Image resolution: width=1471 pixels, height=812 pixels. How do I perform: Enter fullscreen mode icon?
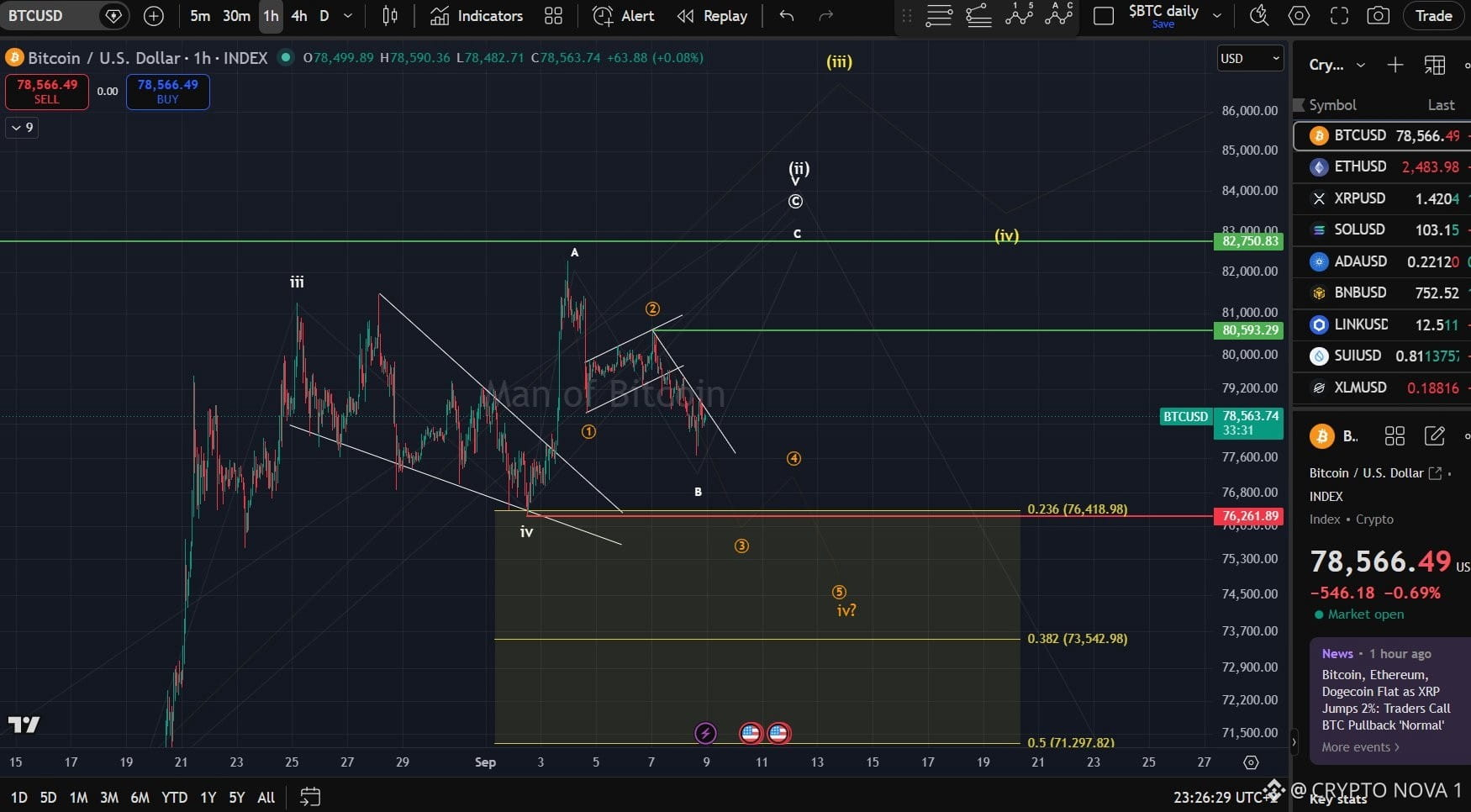1339,16
